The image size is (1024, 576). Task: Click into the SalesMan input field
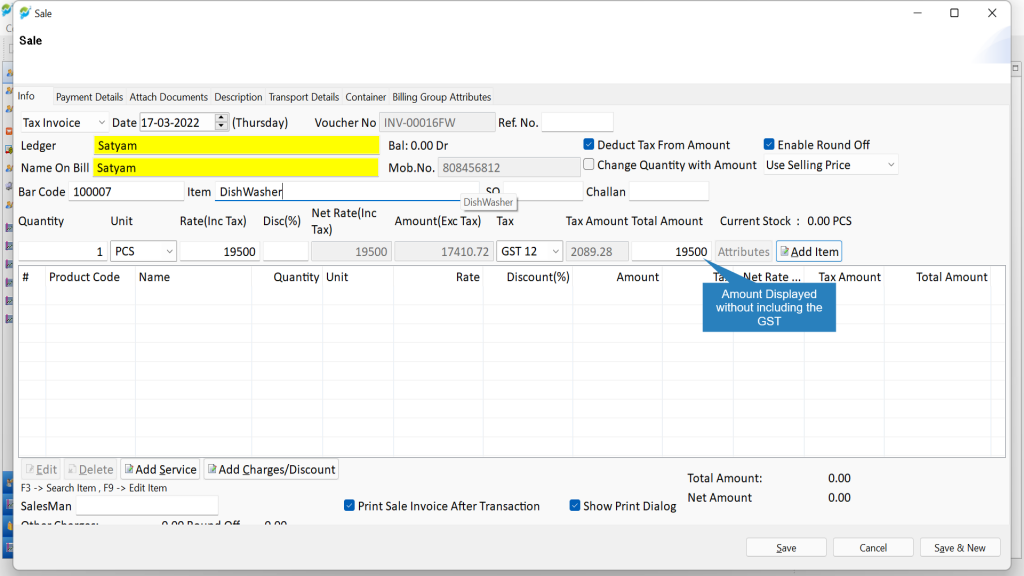pyautogui.click(x=147, y=506)
